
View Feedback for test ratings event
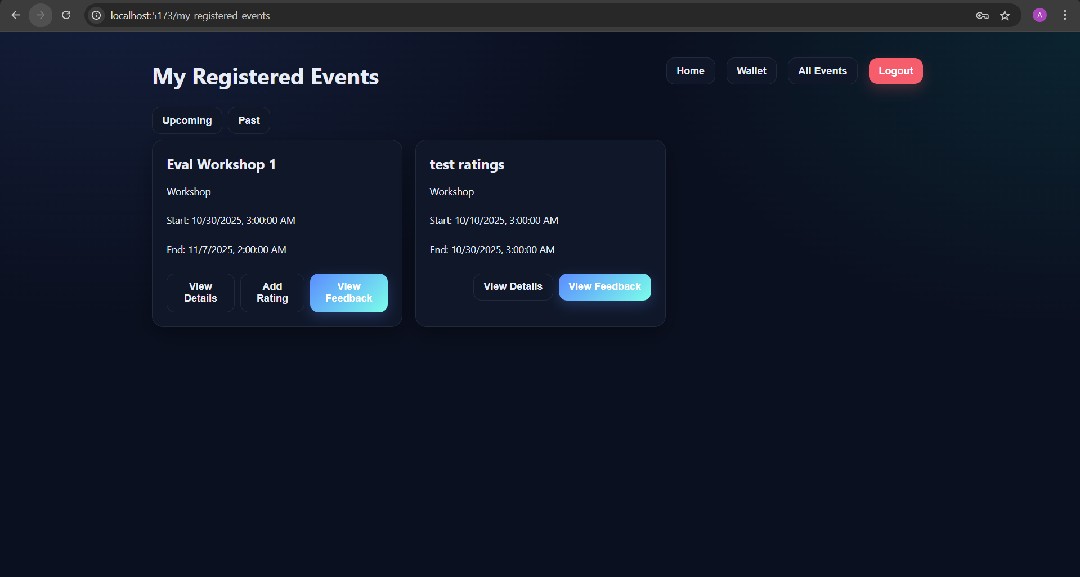pyautogui.click(x=604, y=287)
